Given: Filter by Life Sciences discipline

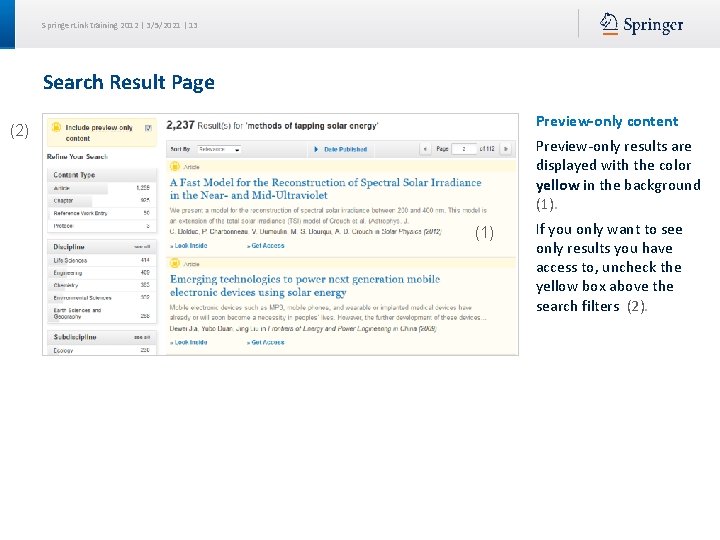Looking at the screenshot, I should [102, 260].
